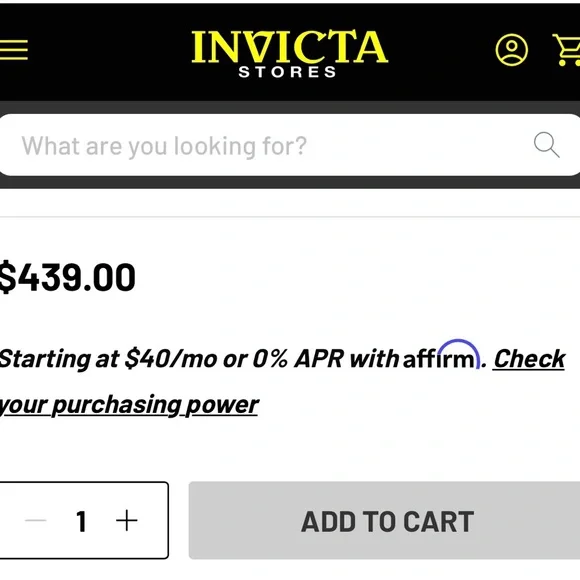Screen dimensions: 580x580
Task: Open the 'your purchasing power' link
Action: 129,405
